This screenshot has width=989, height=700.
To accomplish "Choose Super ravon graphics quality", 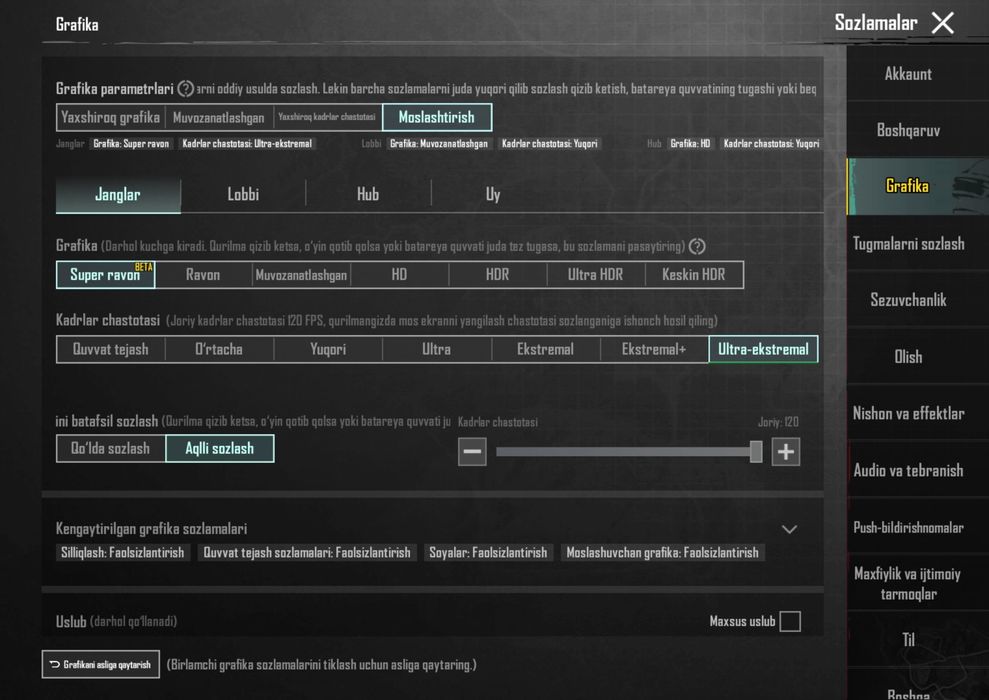I will pyautogui.click(x=105, y=275).
